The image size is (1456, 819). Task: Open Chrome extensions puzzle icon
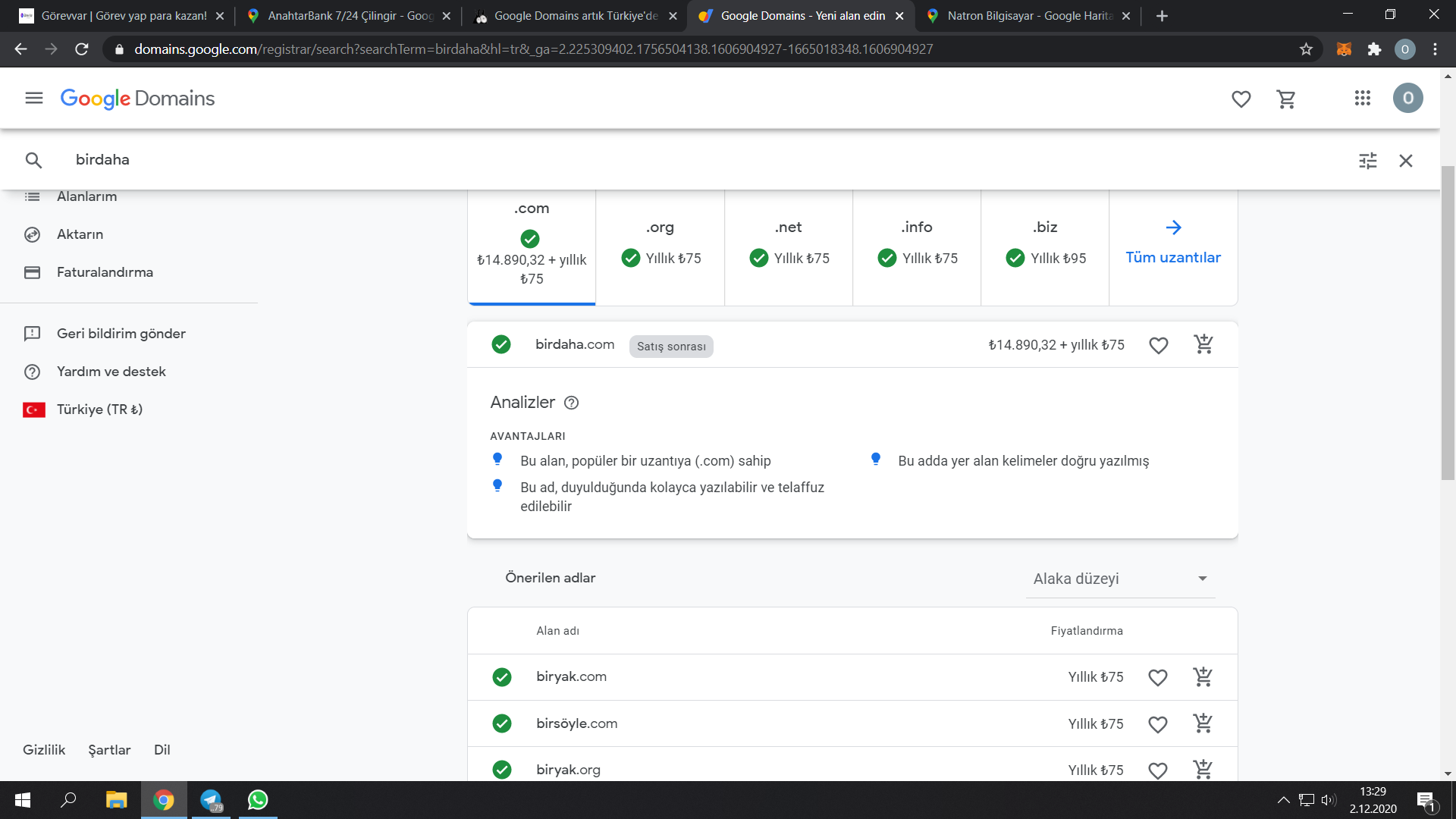click(x=1374, y=49)
